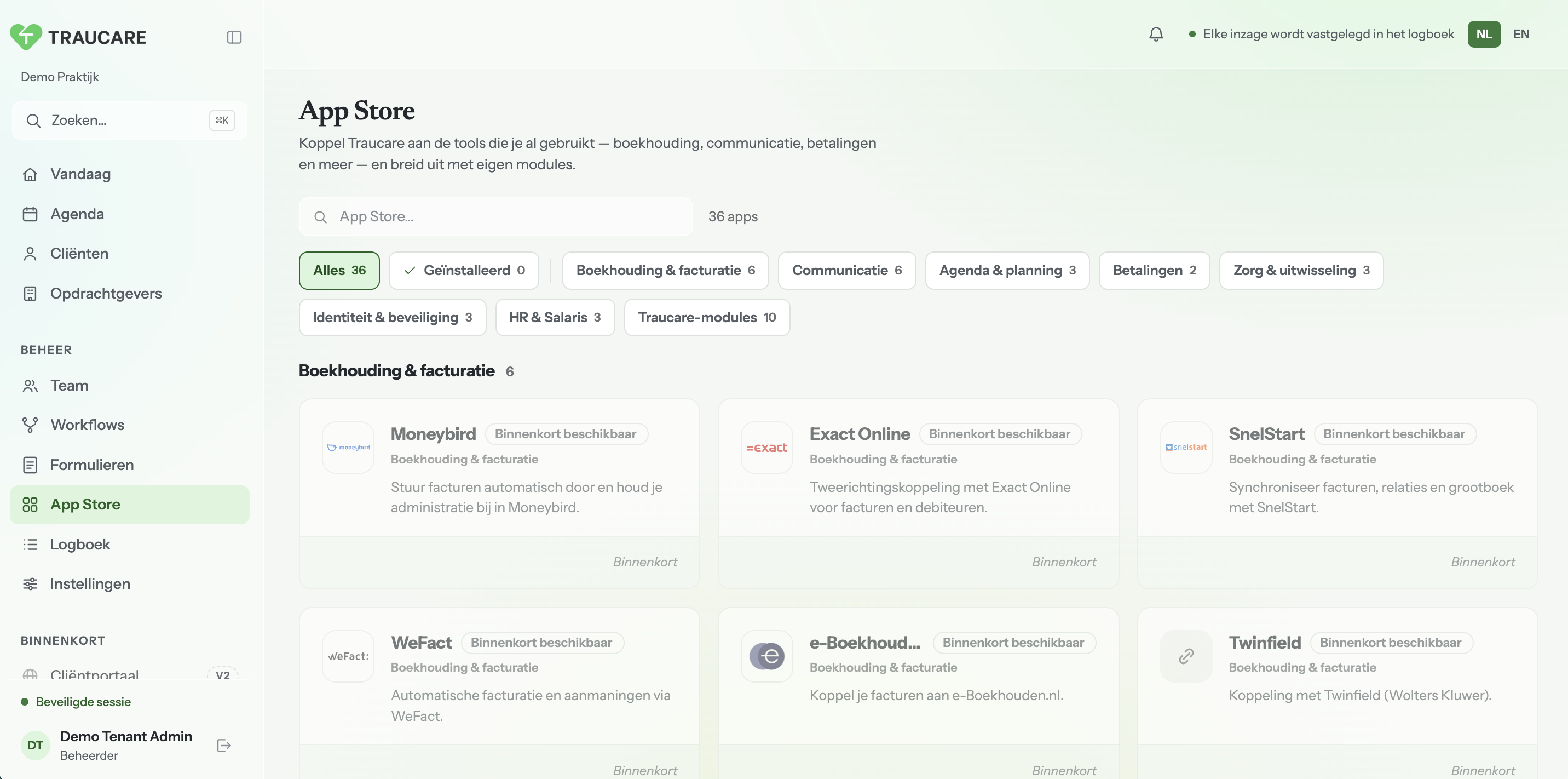Click the App Store search magnifier icon
Screen dimensions: 1568x779
320,217
